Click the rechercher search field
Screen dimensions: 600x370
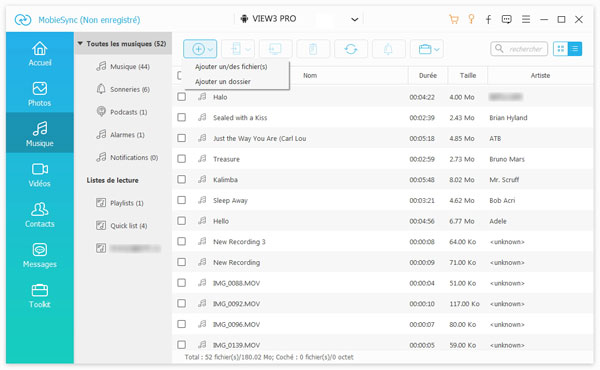coord(519,49)
